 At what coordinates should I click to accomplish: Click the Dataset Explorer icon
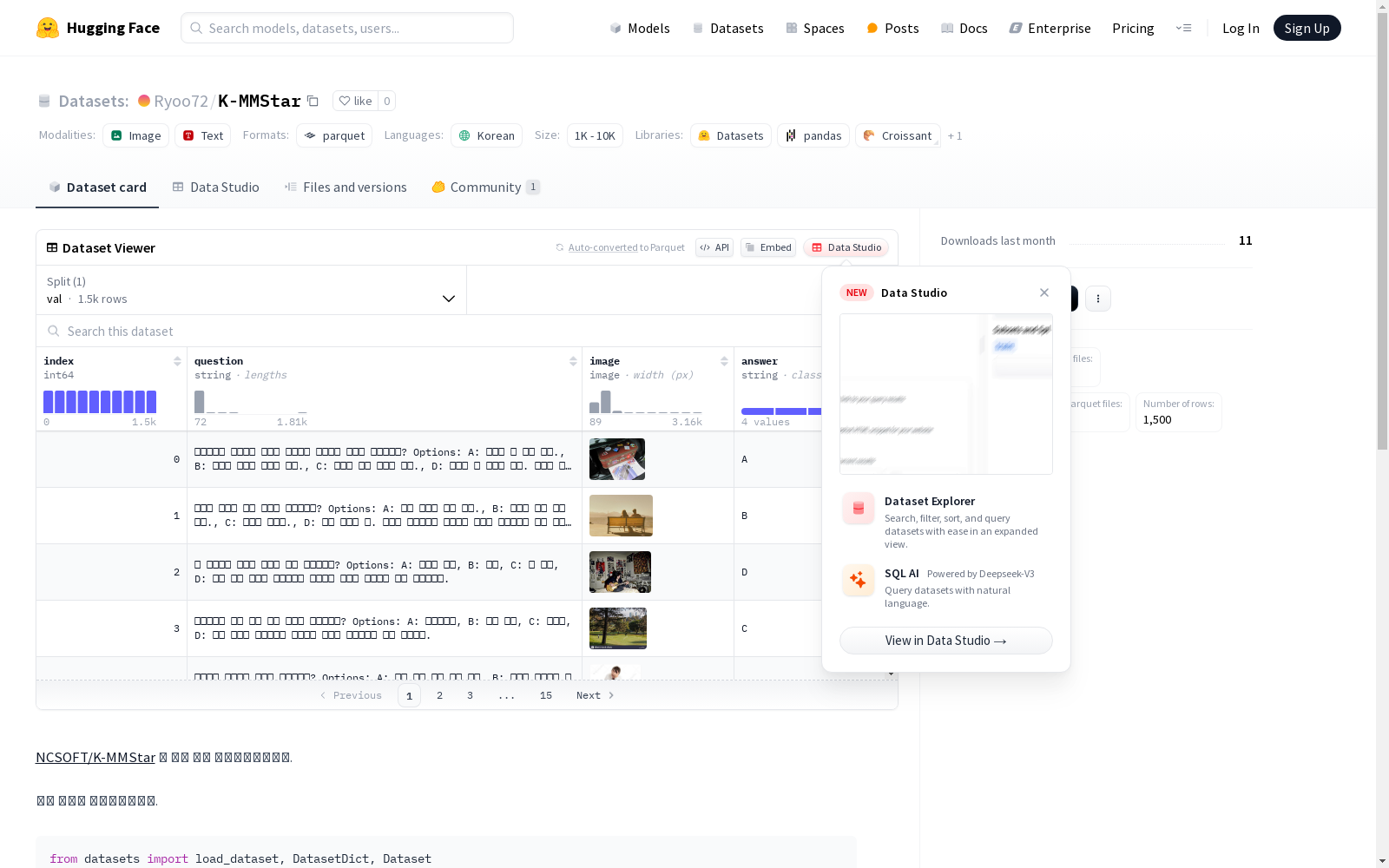point(859,509)
